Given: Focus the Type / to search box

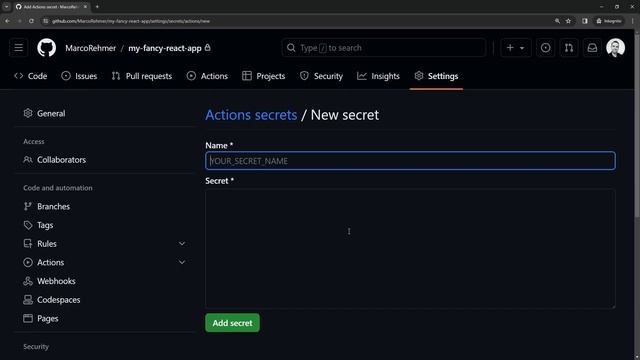Looking at the screenshot, I should (x=384, y=48).
